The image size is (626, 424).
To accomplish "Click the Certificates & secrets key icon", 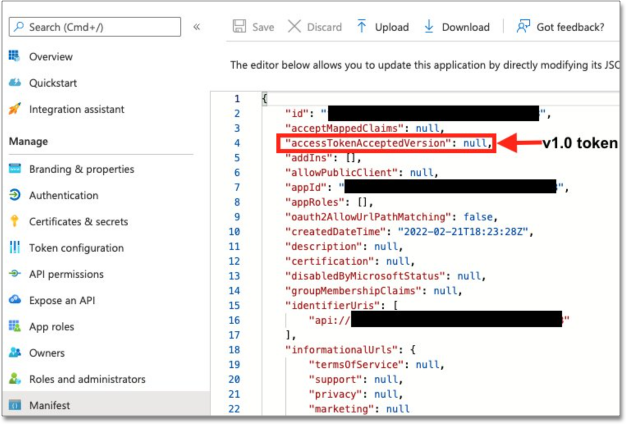I will point(15,221).
